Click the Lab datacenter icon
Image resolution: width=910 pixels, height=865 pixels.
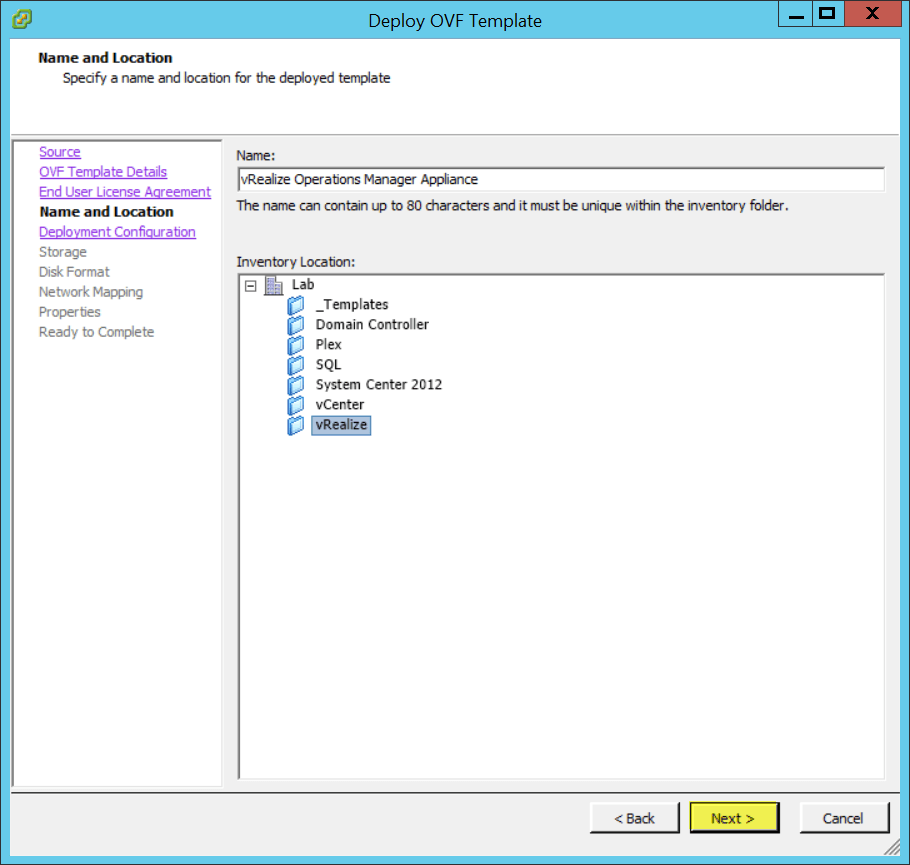point(273,284)
